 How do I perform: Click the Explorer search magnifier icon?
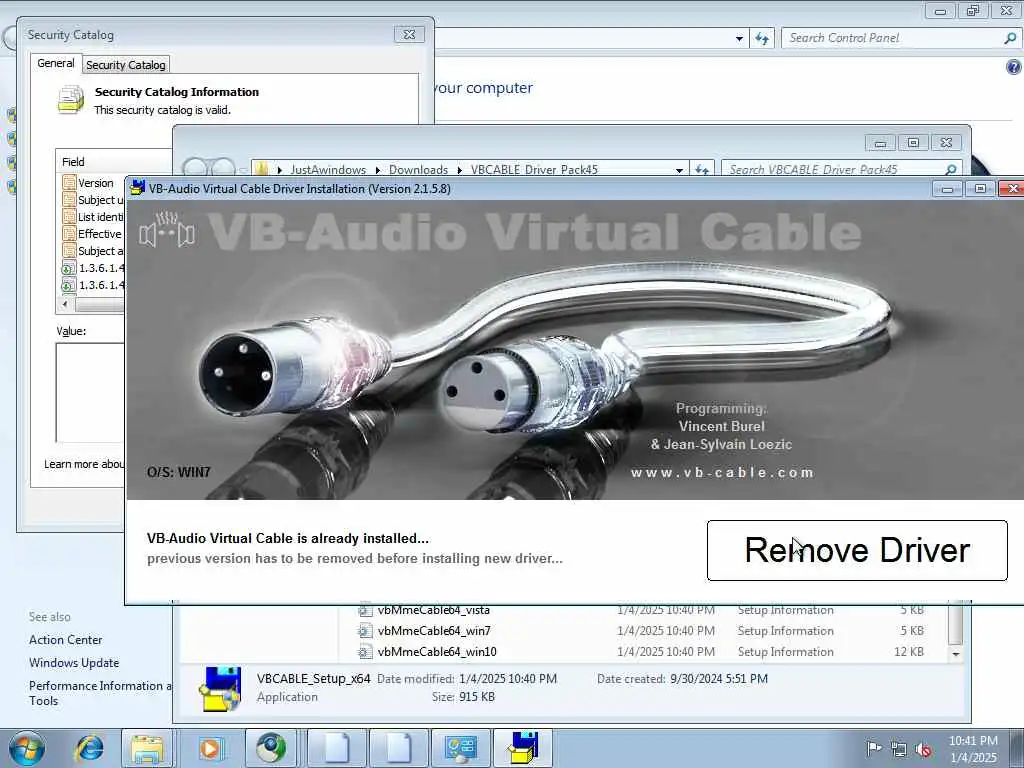[x=951, y=170]
